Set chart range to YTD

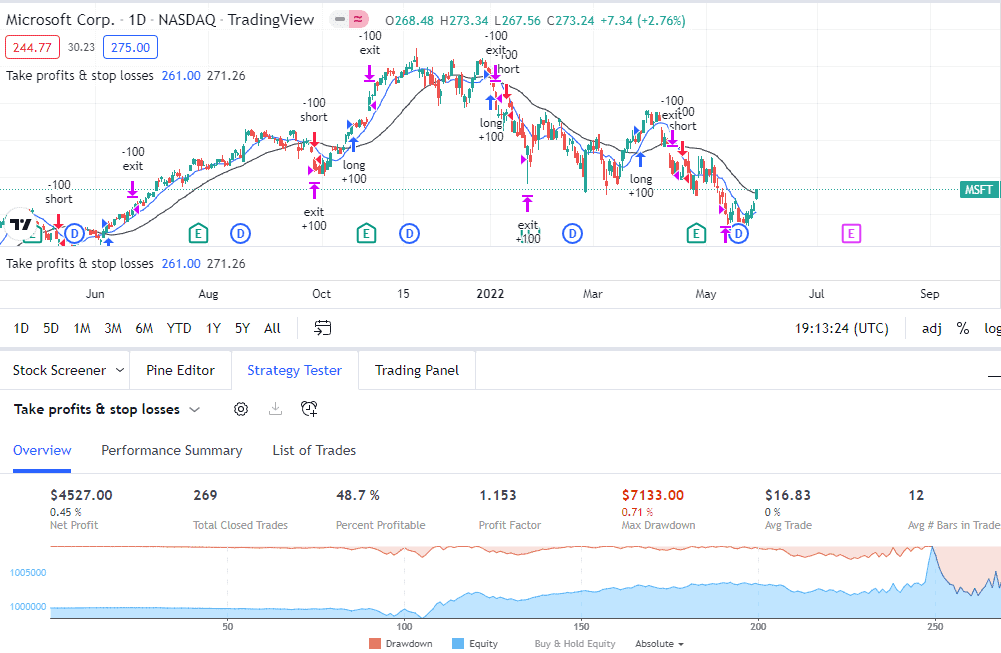[179, 328]
